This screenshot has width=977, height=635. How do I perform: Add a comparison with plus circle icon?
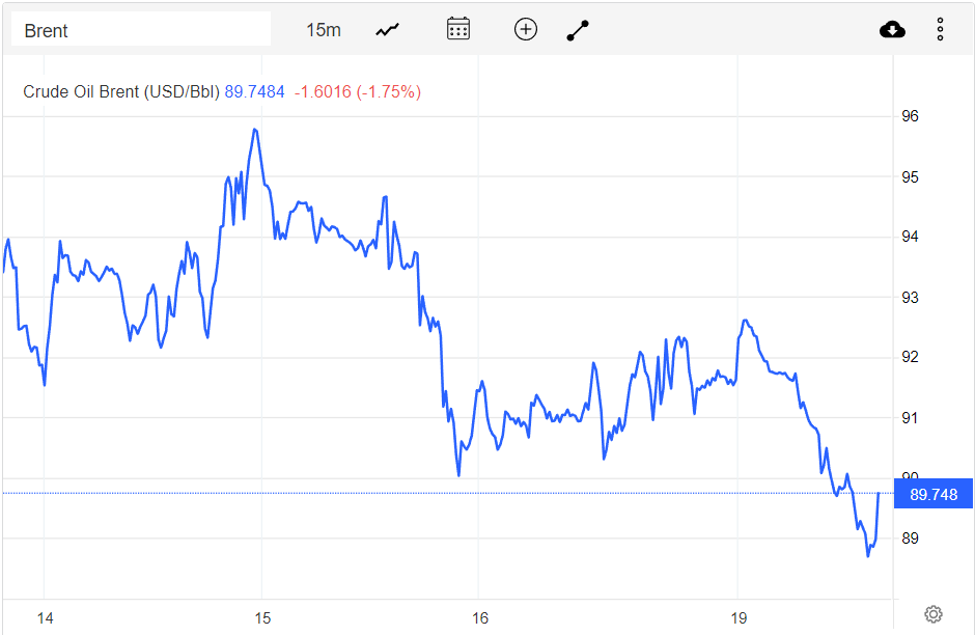(x=526, y=29)
